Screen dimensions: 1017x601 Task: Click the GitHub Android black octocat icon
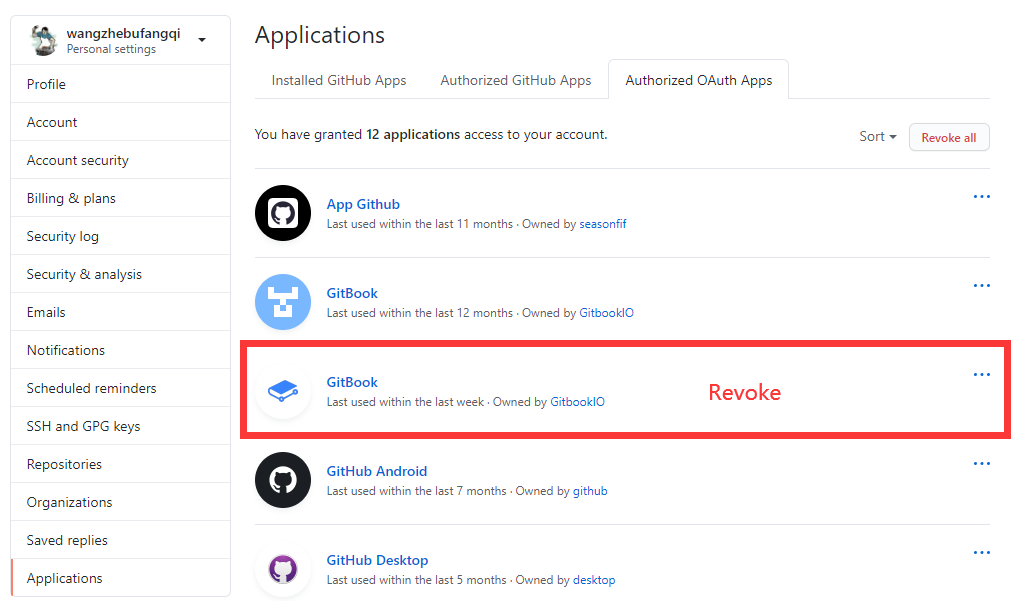click(x=283, y=480)
